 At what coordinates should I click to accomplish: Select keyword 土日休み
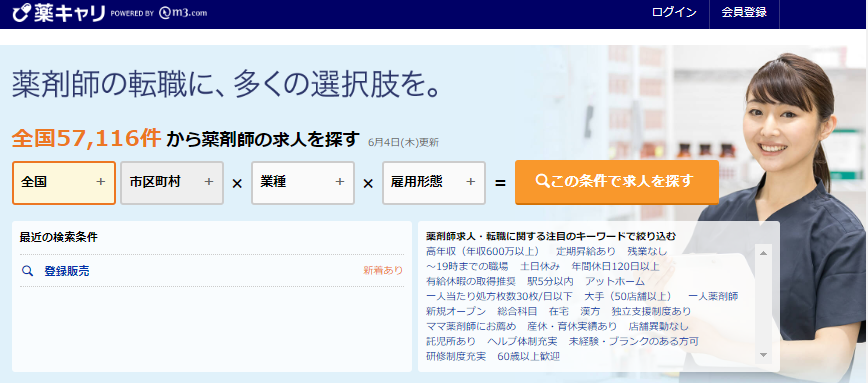540,266
